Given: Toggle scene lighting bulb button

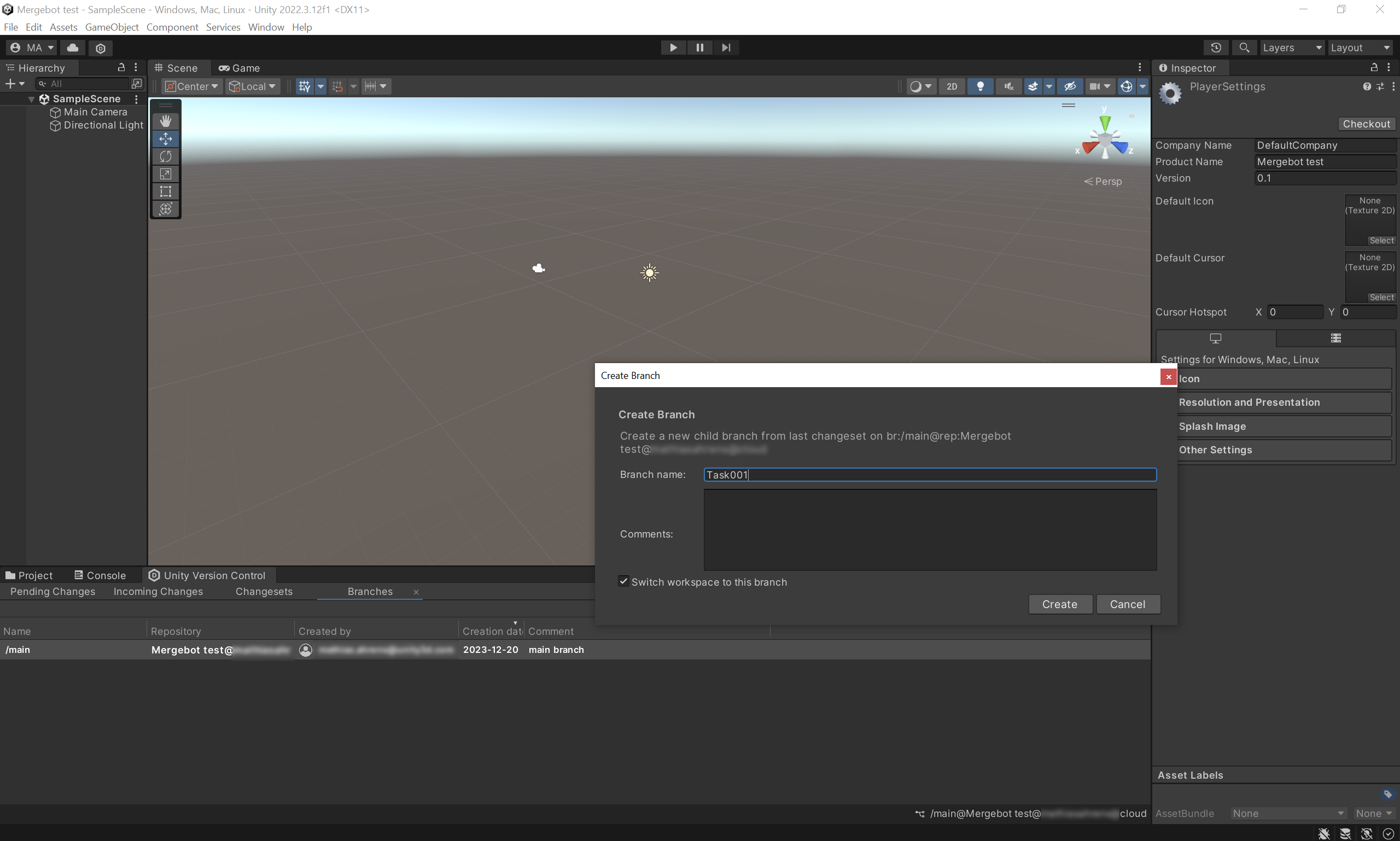Looking at the screenshot, I should pyautogui.click(x=980, y=86).
